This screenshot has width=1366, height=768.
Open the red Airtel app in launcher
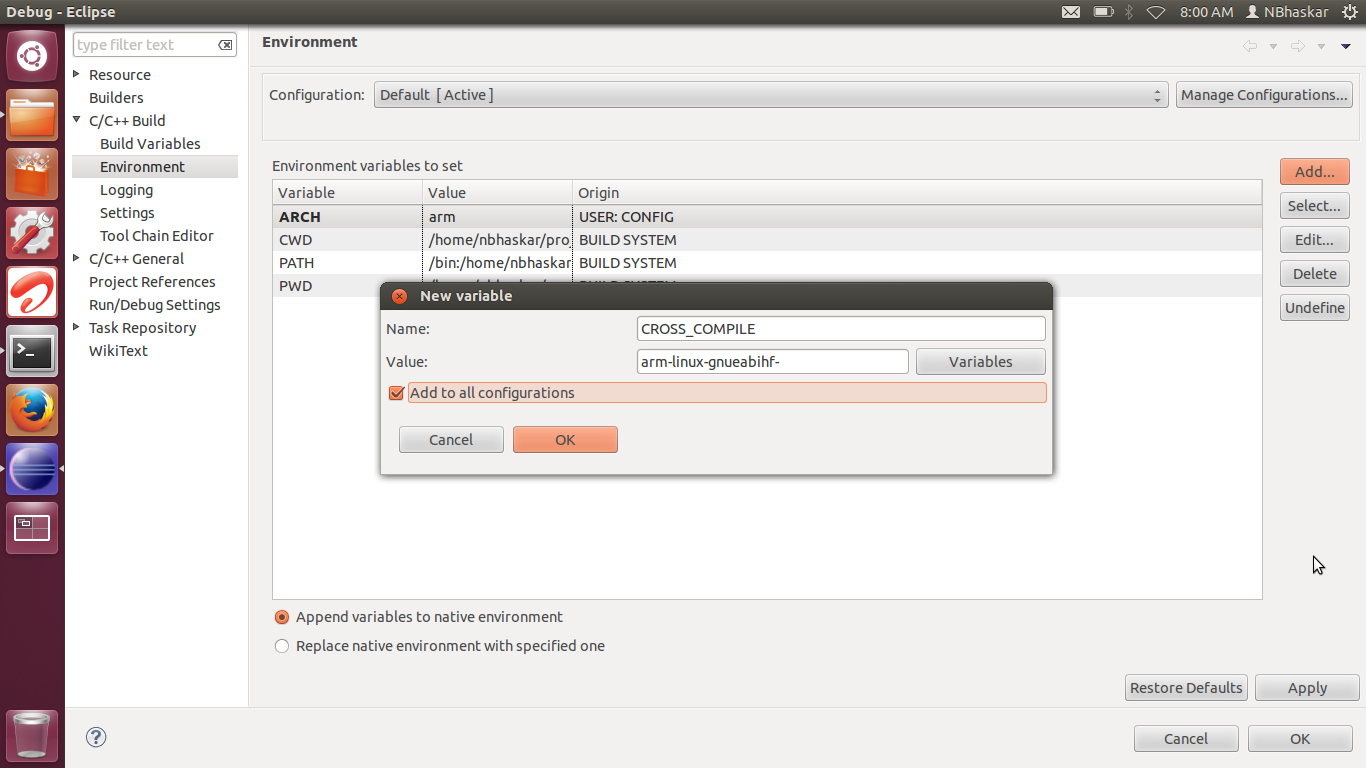pyautogui.click(x=32, y=292)
